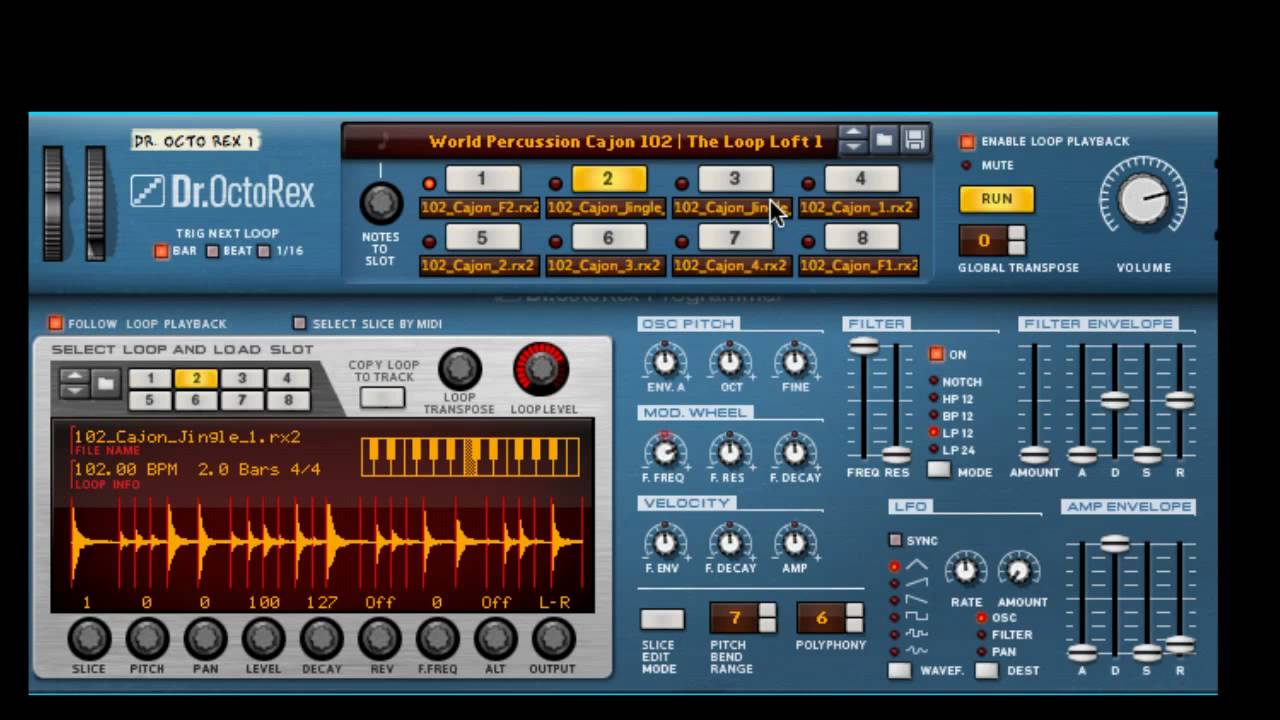Toggle the filter ON button
The image size is (1280, 720).
936,354
